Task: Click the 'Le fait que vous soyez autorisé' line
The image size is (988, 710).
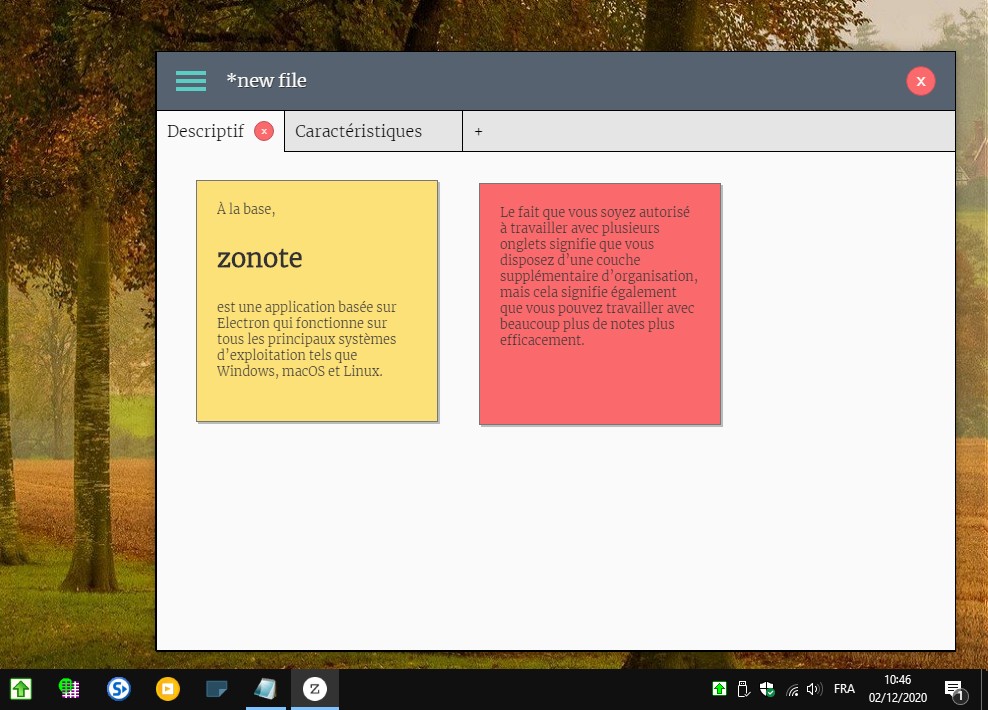Action: 595,212
